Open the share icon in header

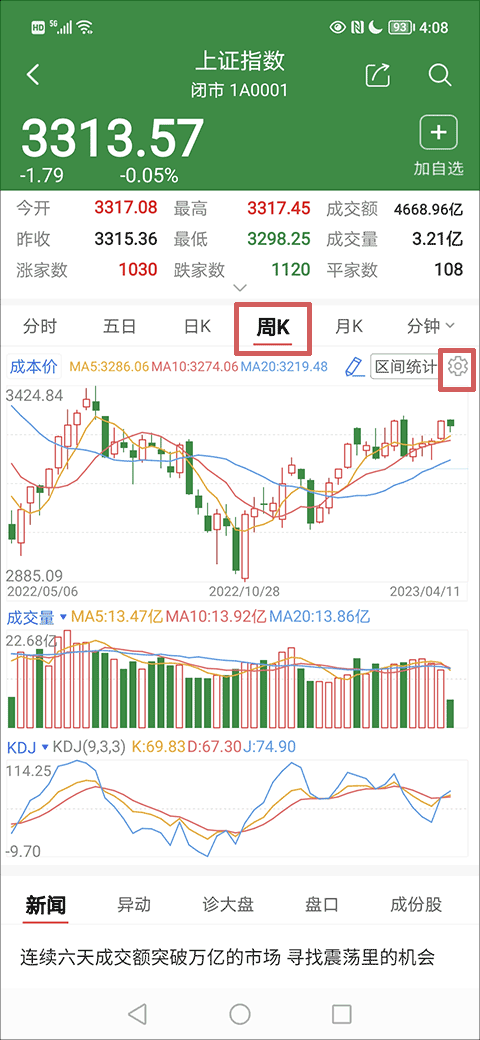(378, 74)
